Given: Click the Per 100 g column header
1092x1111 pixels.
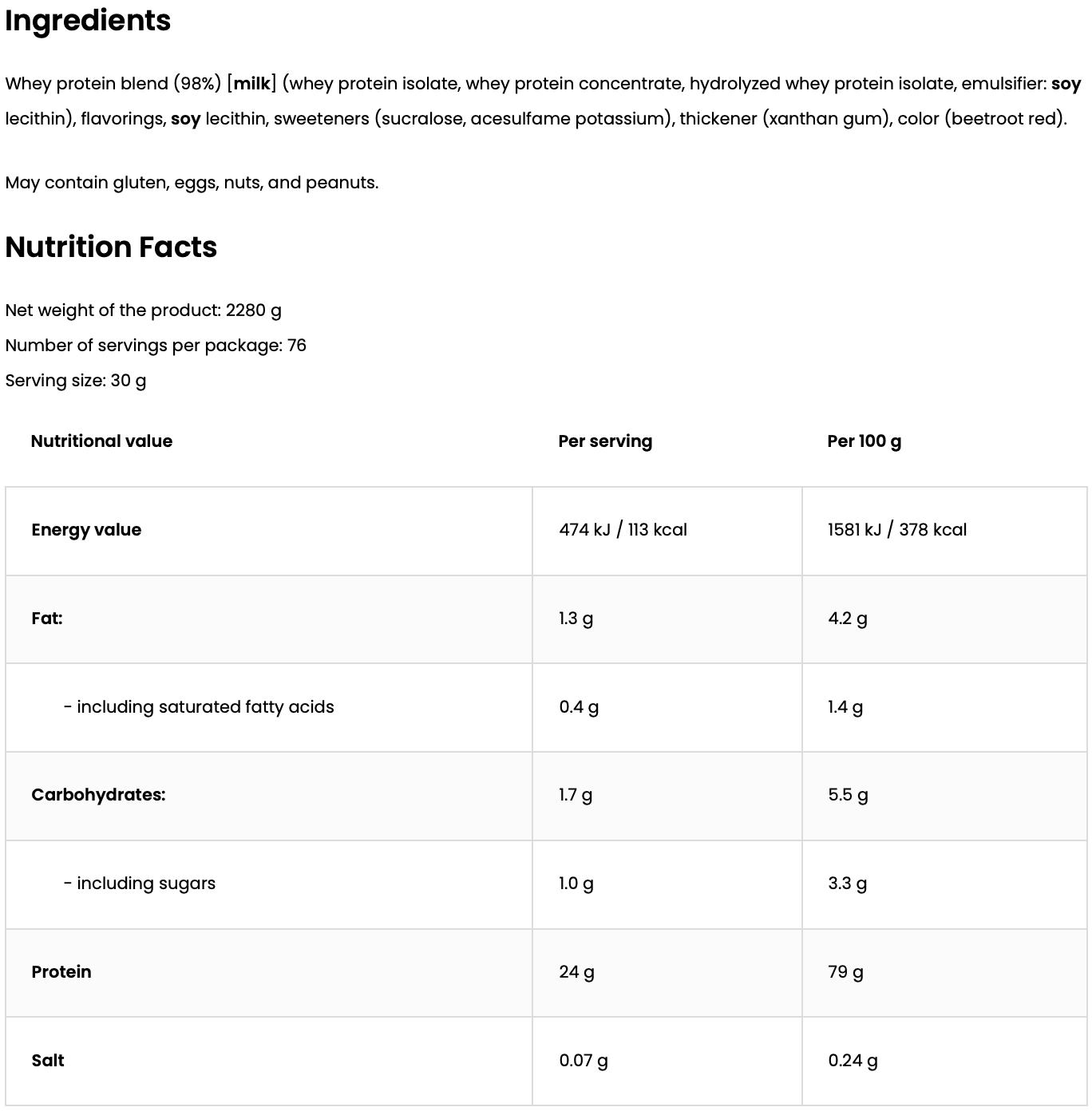Looking at the screenshot, I should coord(864,441).
